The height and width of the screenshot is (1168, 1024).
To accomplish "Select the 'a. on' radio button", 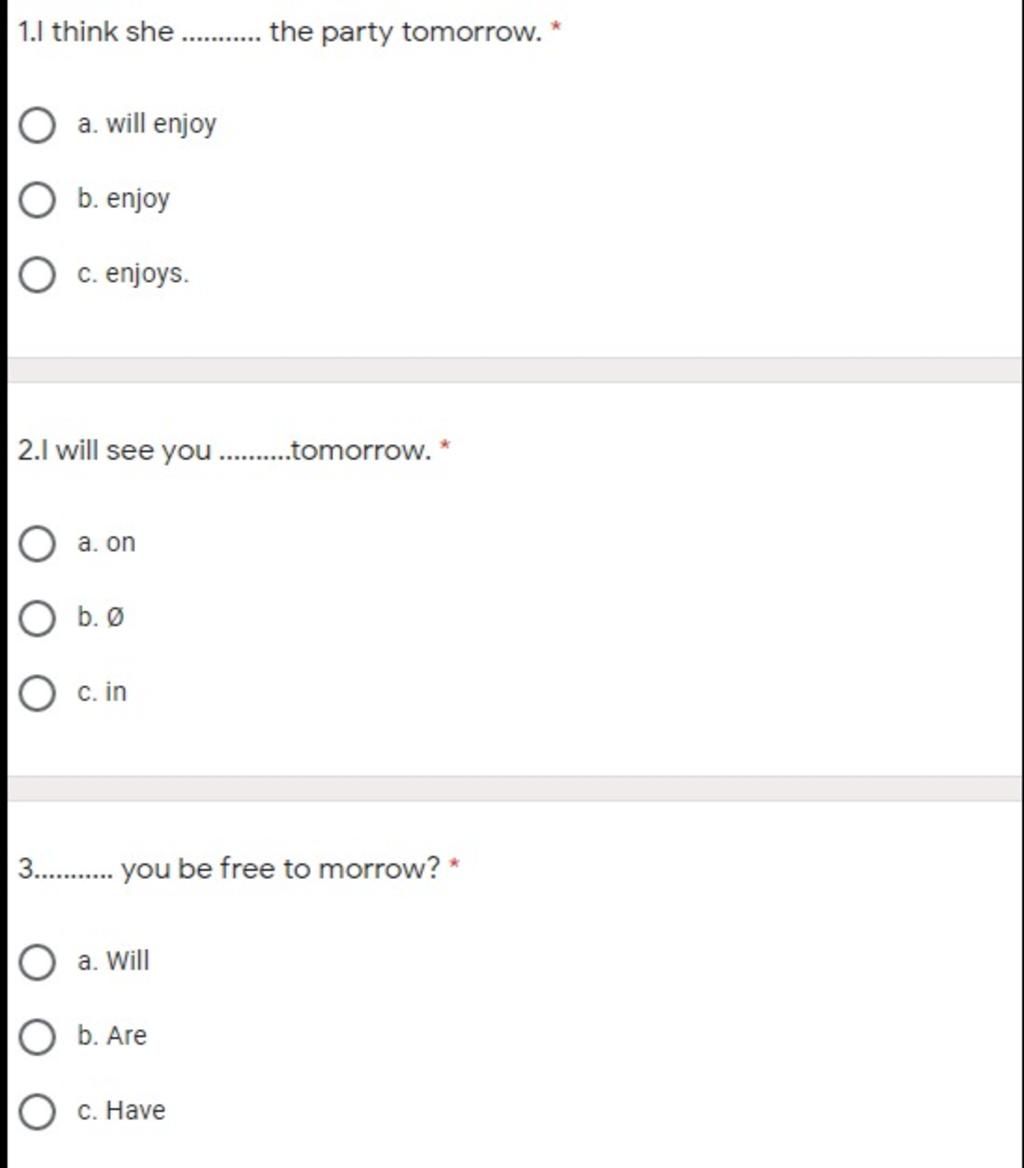I will click(x=37, y=544).
